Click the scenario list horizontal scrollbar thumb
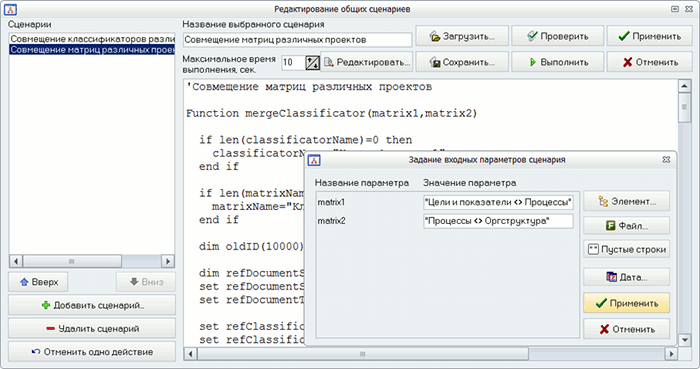This screenshot has height=369, width=700. [x=72, y=261]
